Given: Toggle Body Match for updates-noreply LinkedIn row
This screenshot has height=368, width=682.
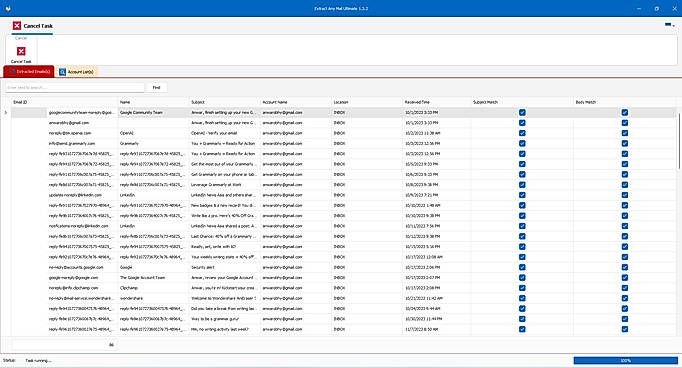Looking at the screenshot, I should pyautogui.click(x=625, y=195).
